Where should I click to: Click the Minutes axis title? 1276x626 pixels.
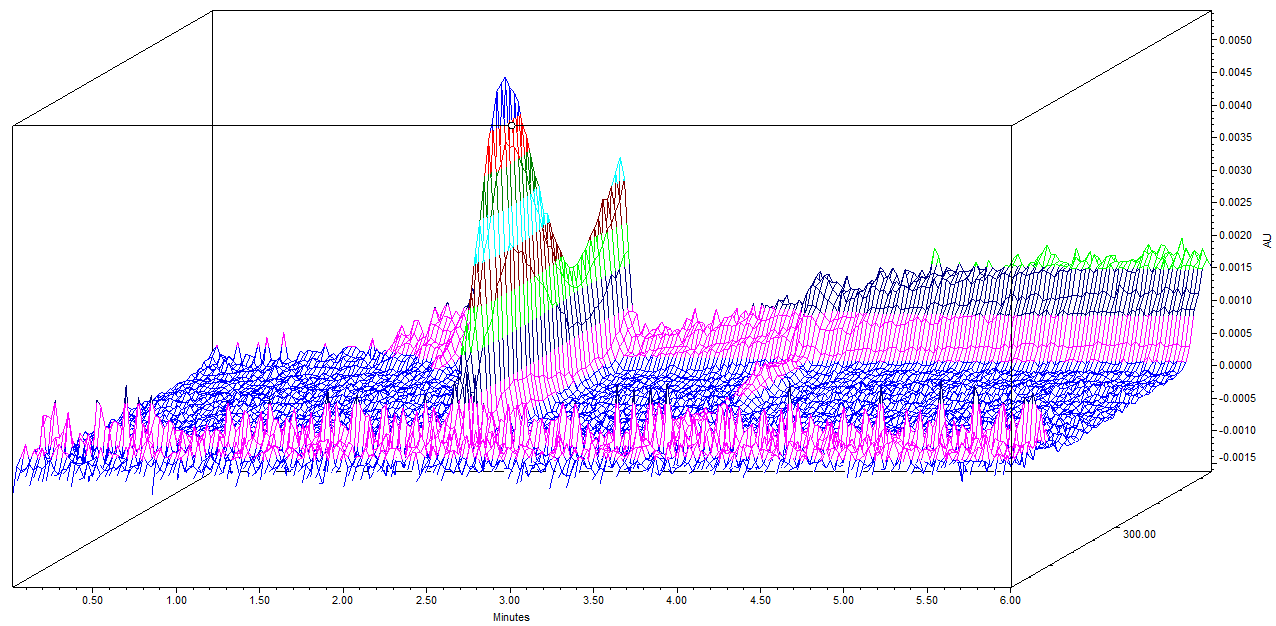tap(511, 617)
